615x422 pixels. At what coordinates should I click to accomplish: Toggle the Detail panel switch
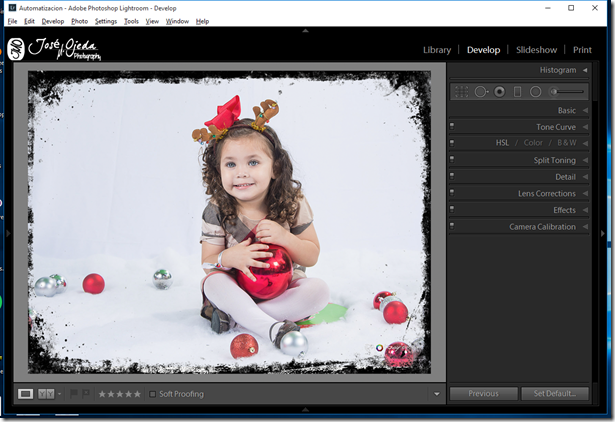pos(452,176)
